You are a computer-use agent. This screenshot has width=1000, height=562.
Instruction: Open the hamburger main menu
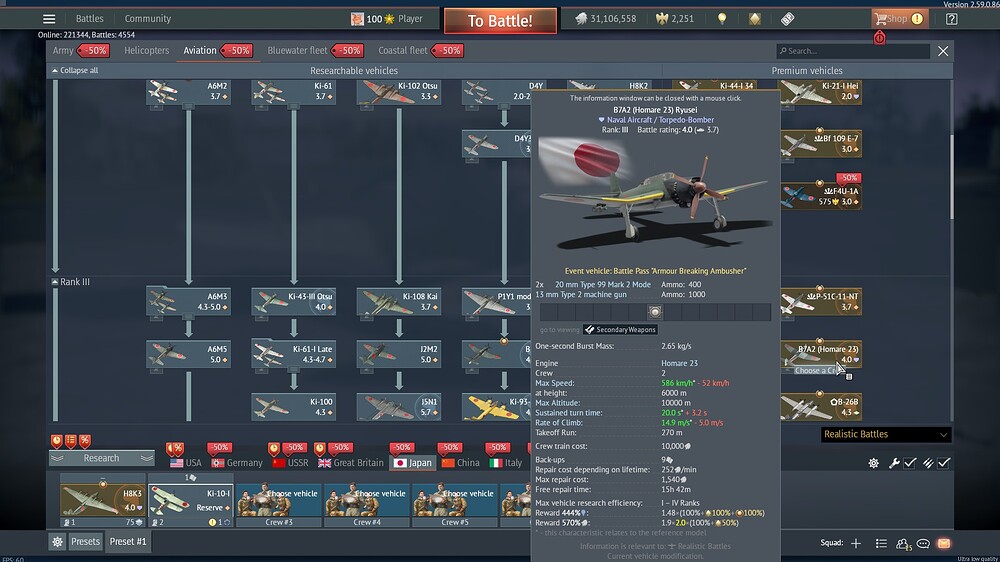tap(49, 18)
